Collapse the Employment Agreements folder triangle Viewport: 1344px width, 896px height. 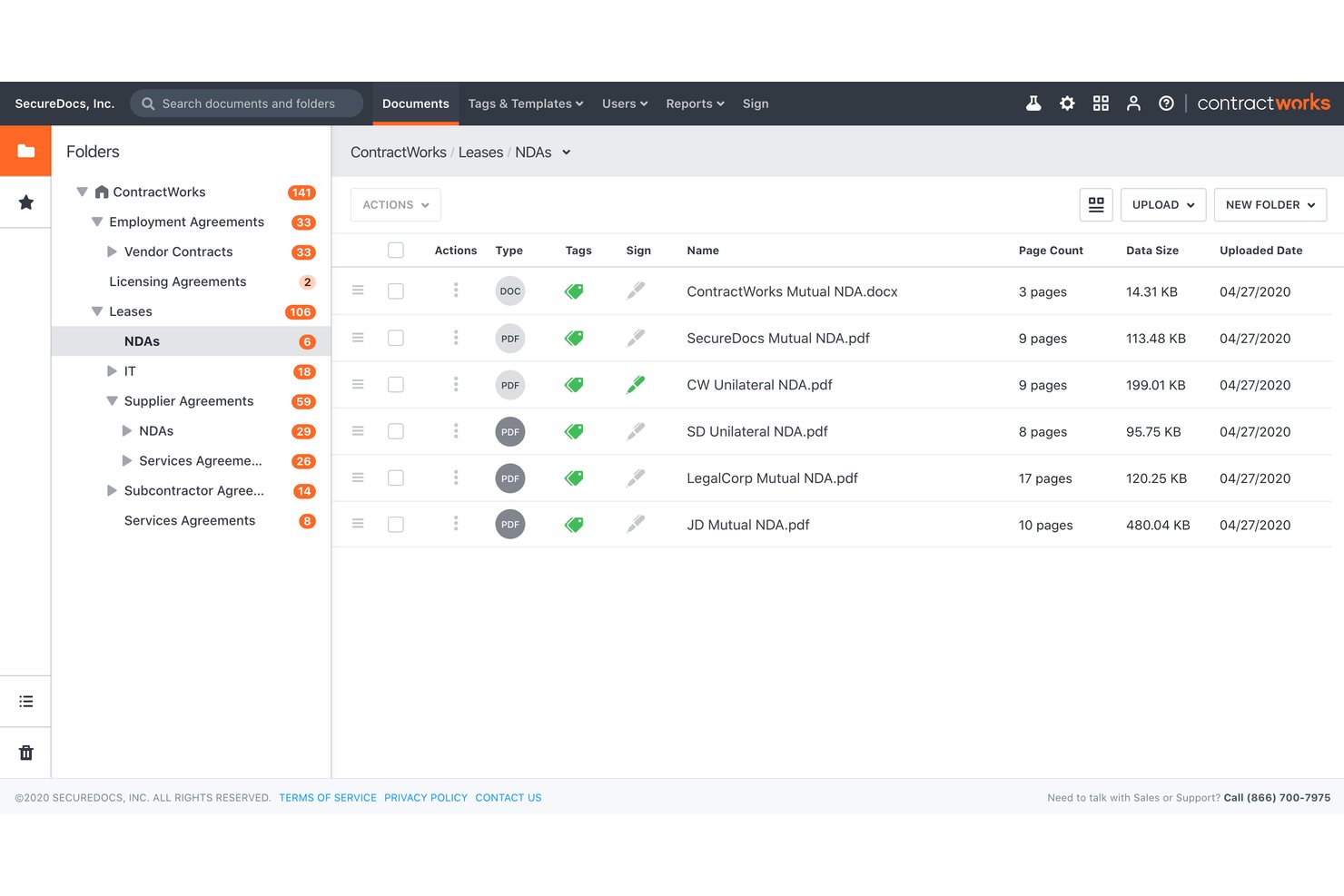click(x=97, y=222)
